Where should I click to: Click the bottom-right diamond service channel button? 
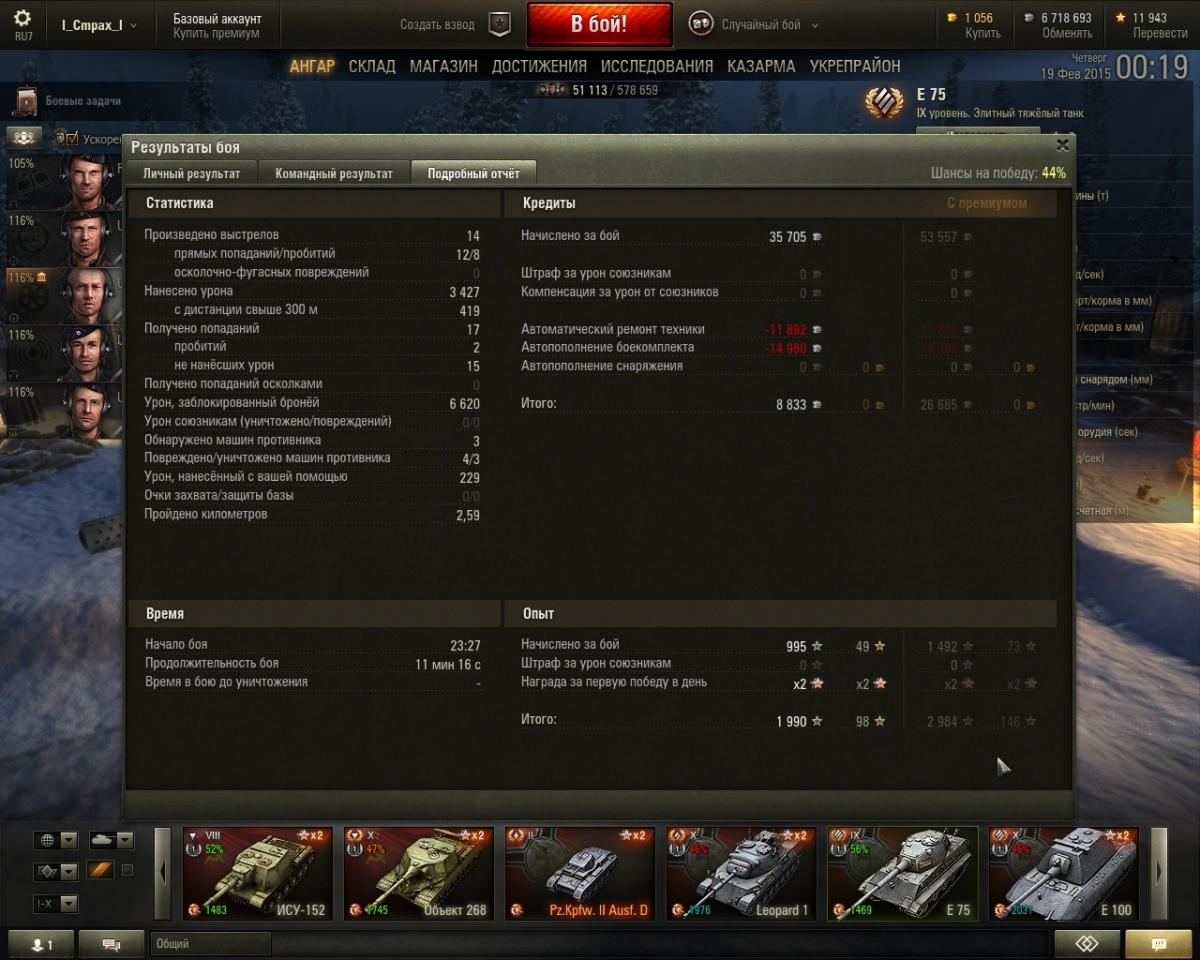click(1087, 944)
